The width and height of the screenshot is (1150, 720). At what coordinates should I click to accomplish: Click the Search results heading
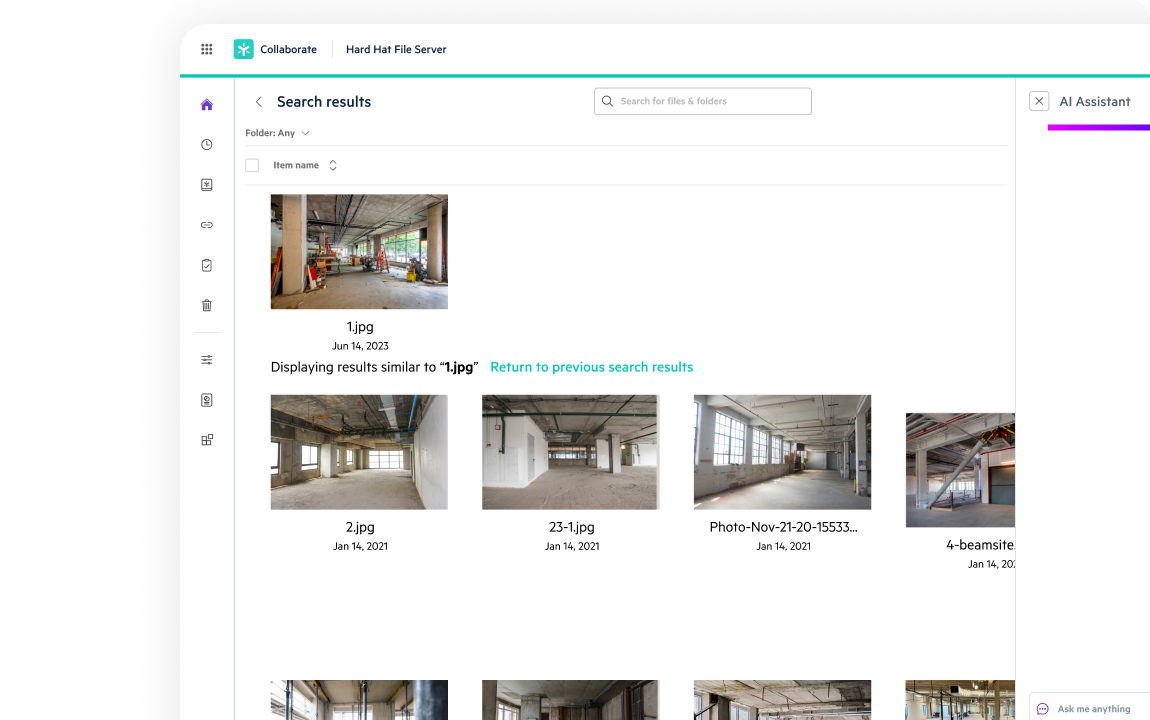tap(323, 102)
